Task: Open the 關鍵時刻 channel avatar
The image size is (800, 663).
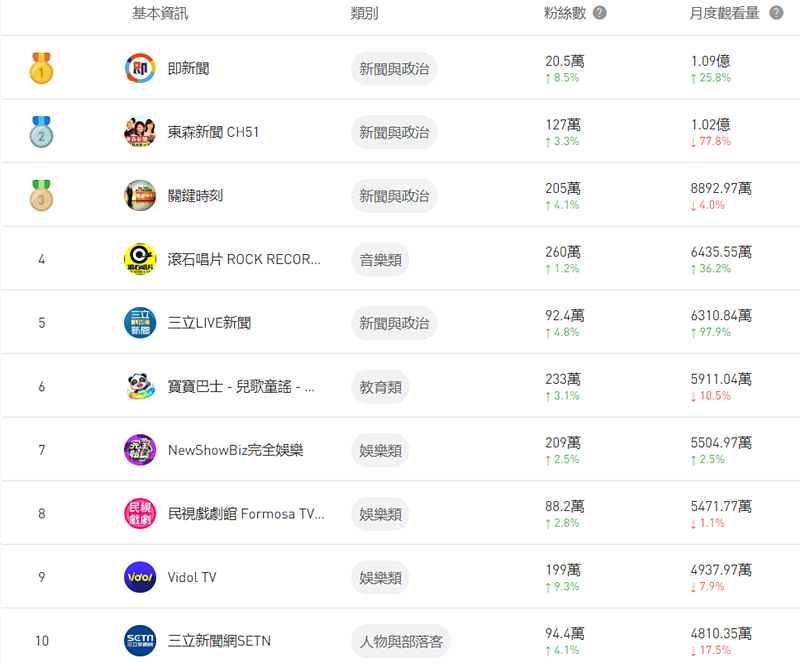Action: click(x=140, y=195)
